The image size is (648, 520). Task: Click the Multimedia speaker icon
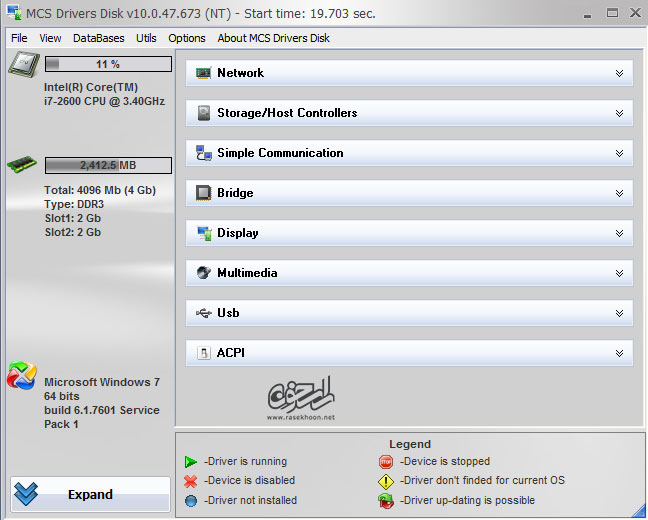(x=203, y=273)
